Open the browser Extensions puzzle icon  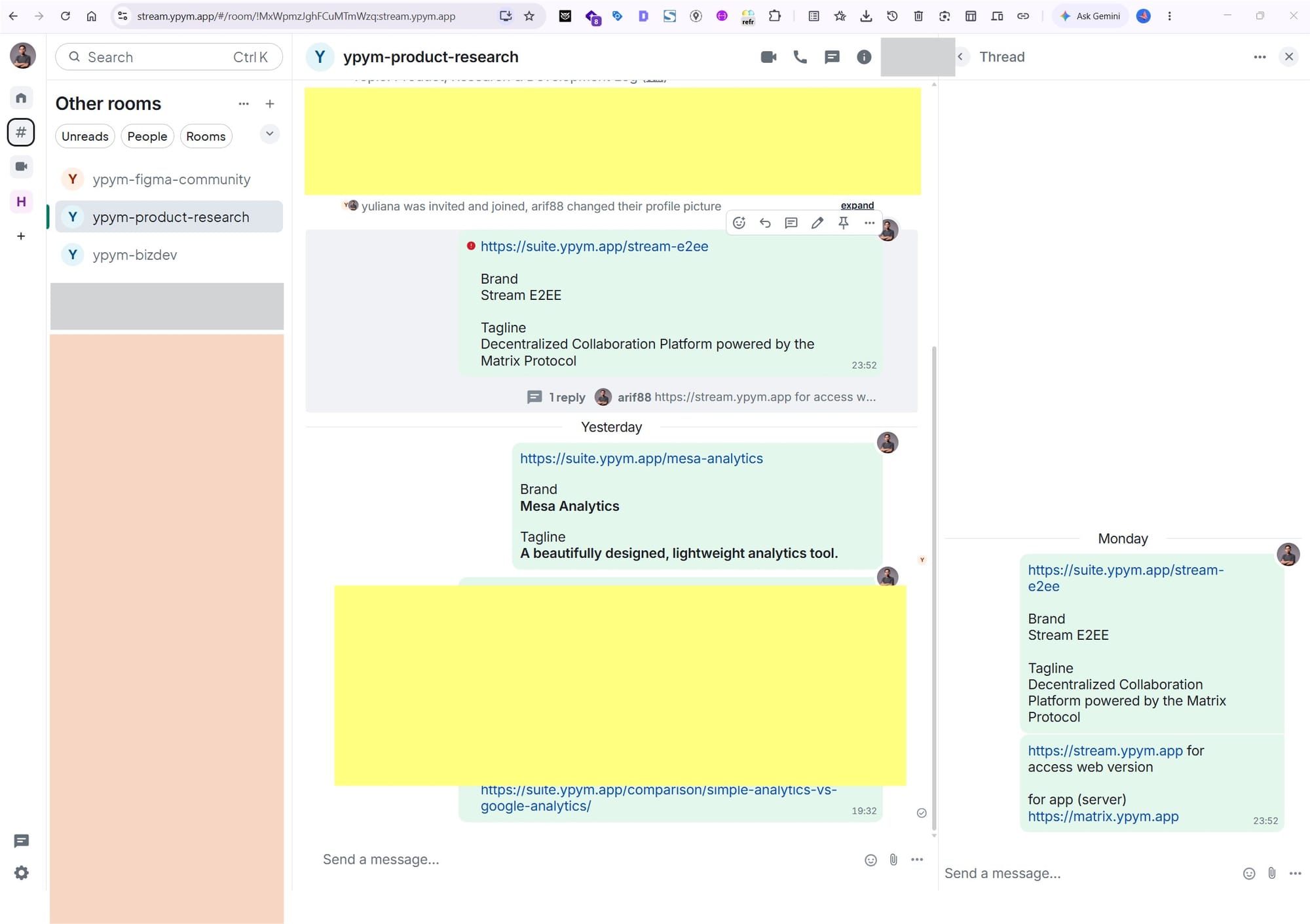pyautogui.click(x=774, y=16)
